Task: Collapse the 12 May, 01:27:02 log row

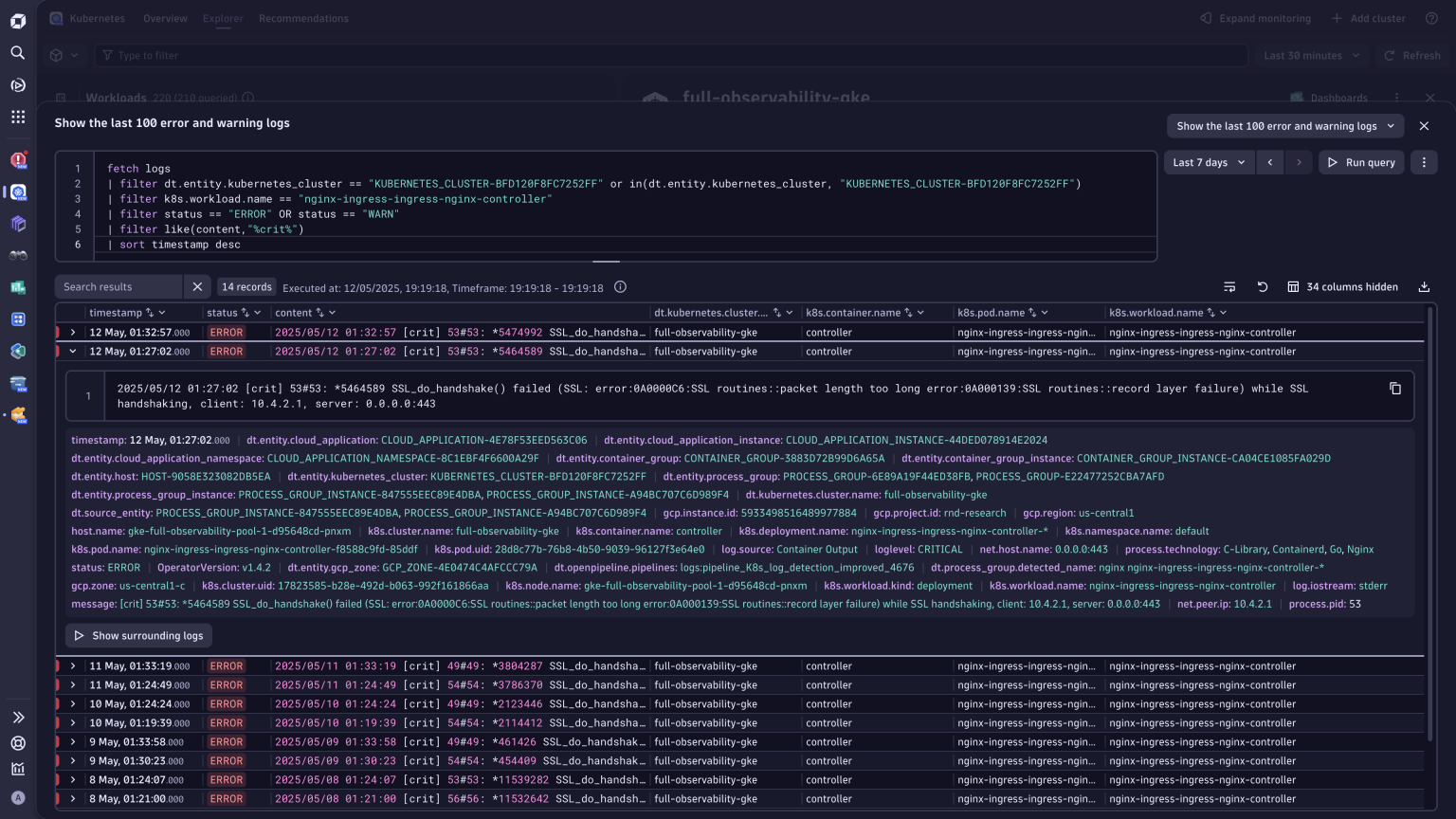Action: point(72,352)
